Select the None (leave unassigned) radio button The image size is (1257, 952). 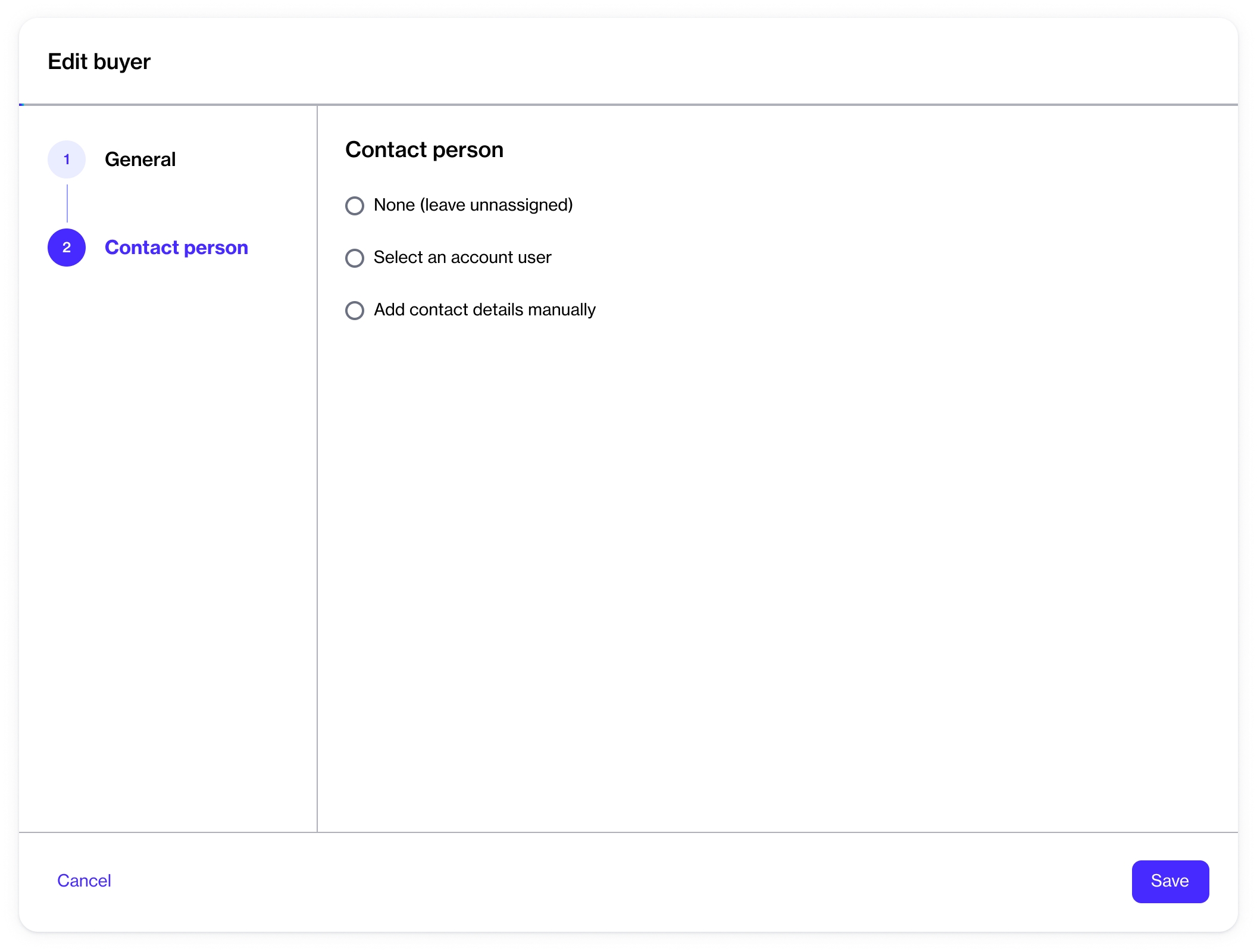tap(355, 206)
